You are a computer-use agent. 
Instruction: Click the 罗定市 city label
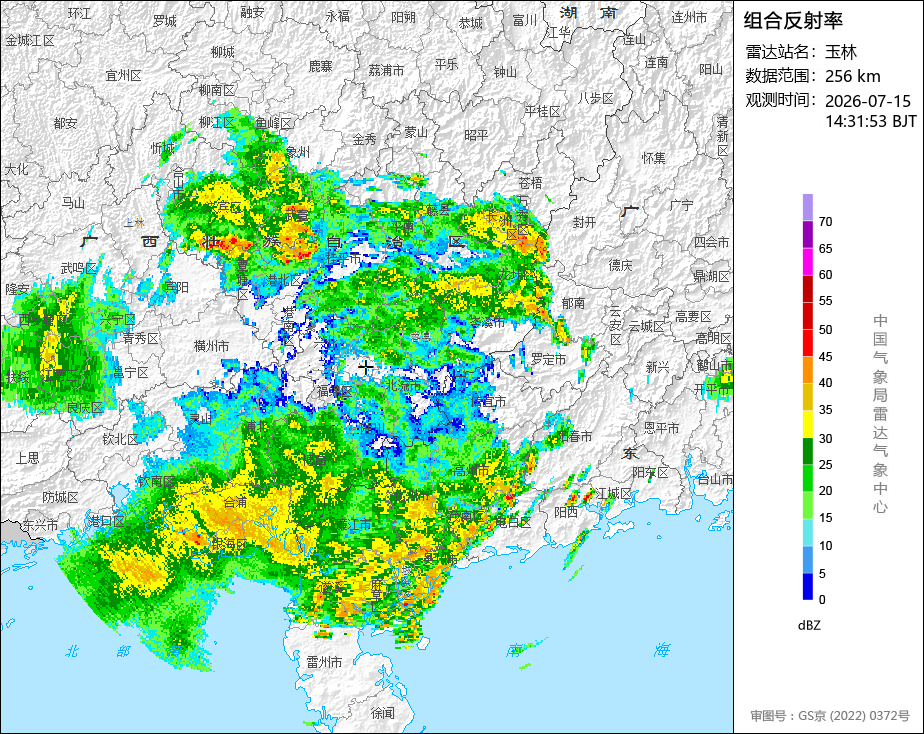pos(548,359)
